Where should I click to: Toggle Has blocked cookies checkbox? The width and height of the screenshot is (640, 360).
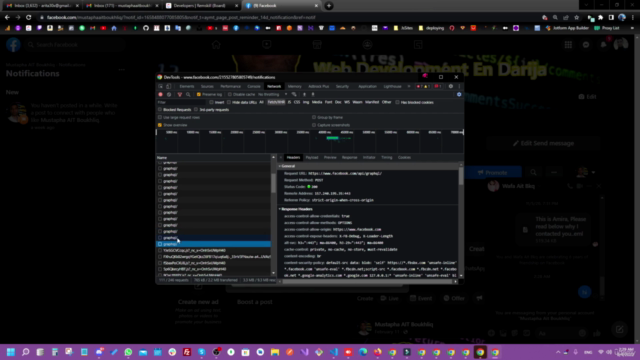click(398, 102)
